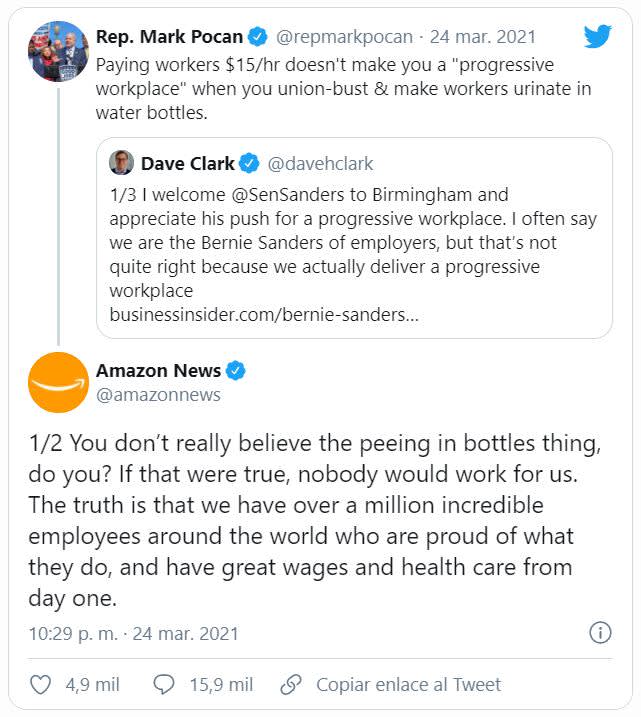
Task: Click Dave Clark's small avatar
Action: click(121, 163)
